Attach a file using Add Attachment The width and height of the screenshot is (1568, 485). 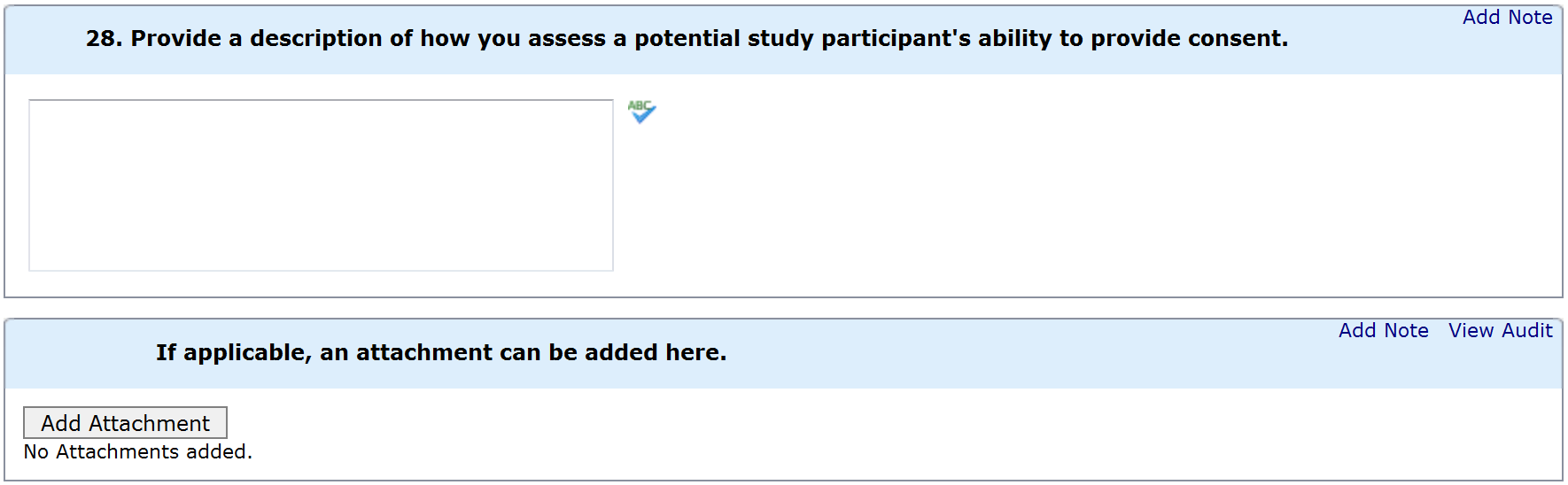125,423
